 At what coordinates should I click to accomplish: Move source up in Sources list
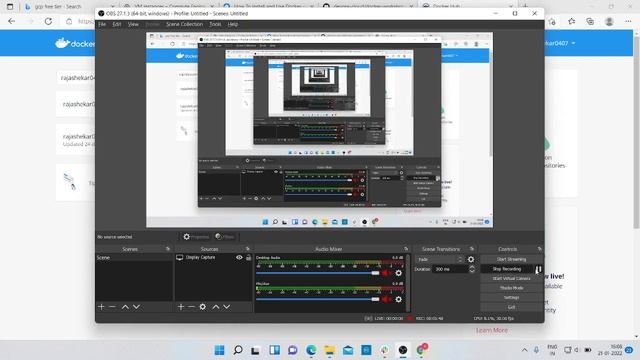216,307
